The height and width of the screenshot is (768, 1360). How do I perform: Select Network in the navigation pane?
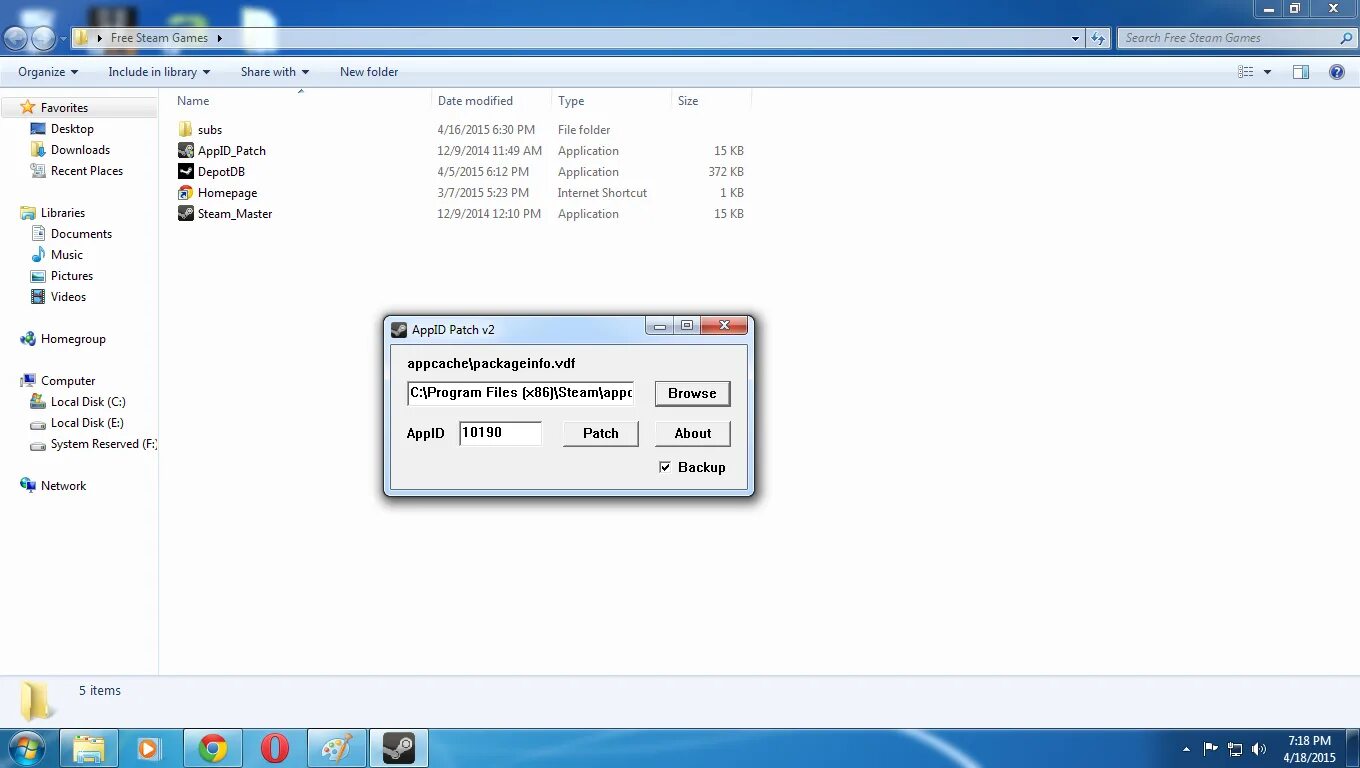pyautogui.click(x=63, y=486)
